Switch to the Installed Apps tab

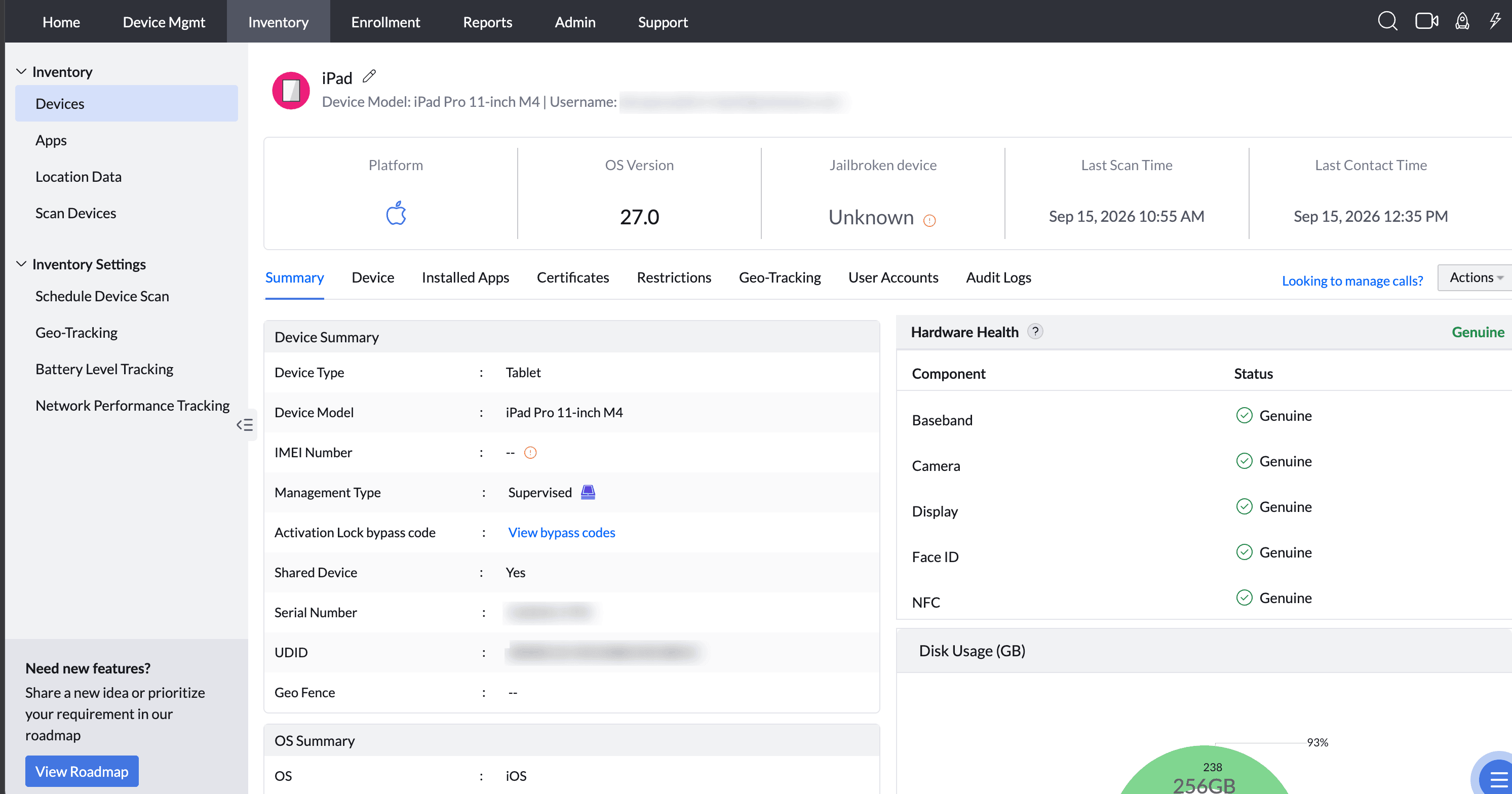click(466, 277)
